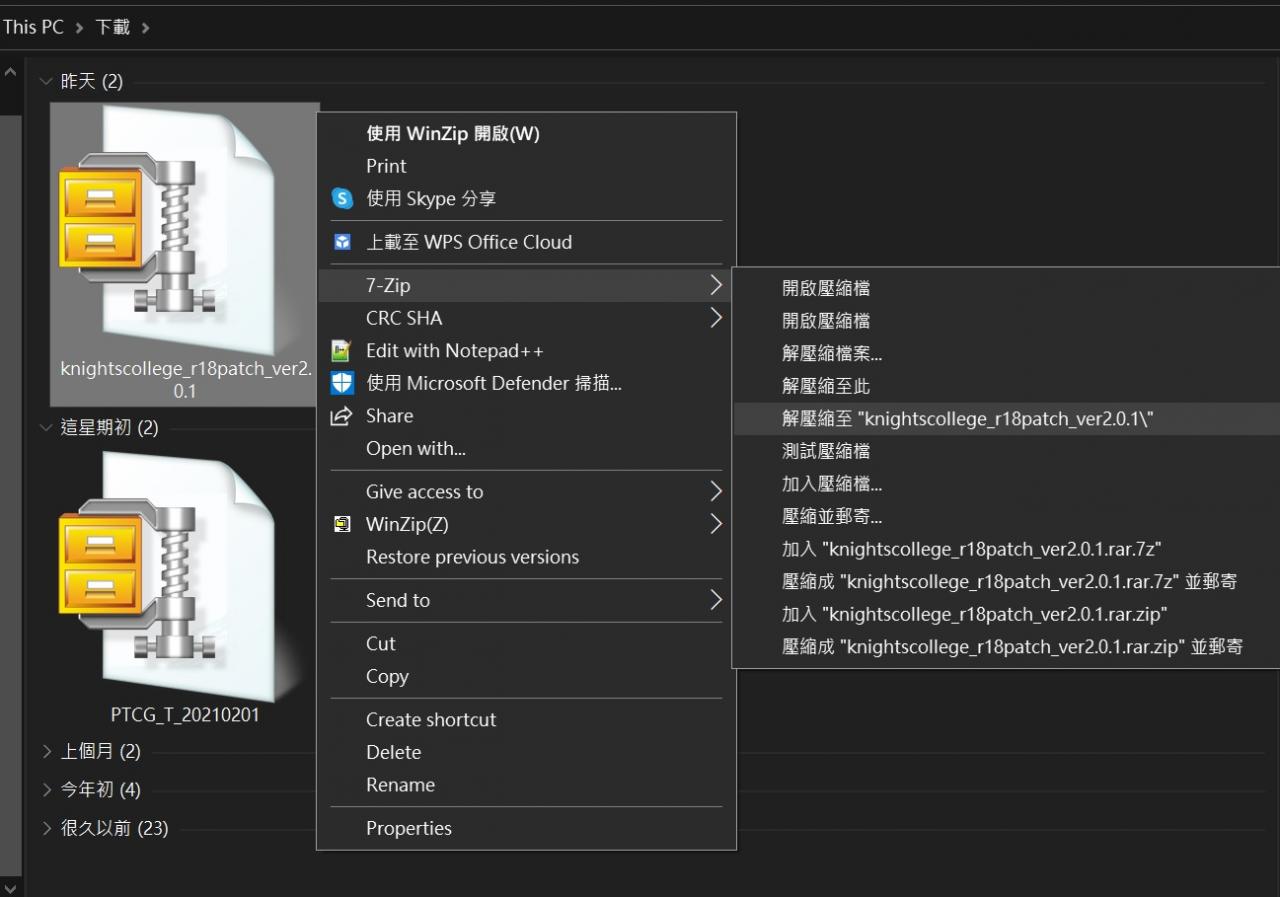This screenshot has height=897, width=1280.
Task: Choose 解壓縮至此 from 7-Zip submenu
Action: click(826, 386)
